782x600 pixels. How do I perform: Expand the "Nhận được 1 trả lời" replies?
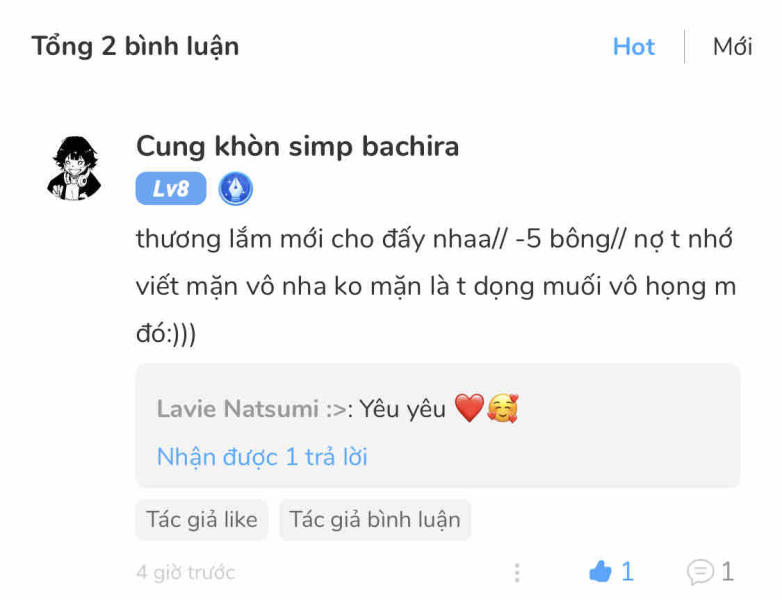tap(262, 457)
